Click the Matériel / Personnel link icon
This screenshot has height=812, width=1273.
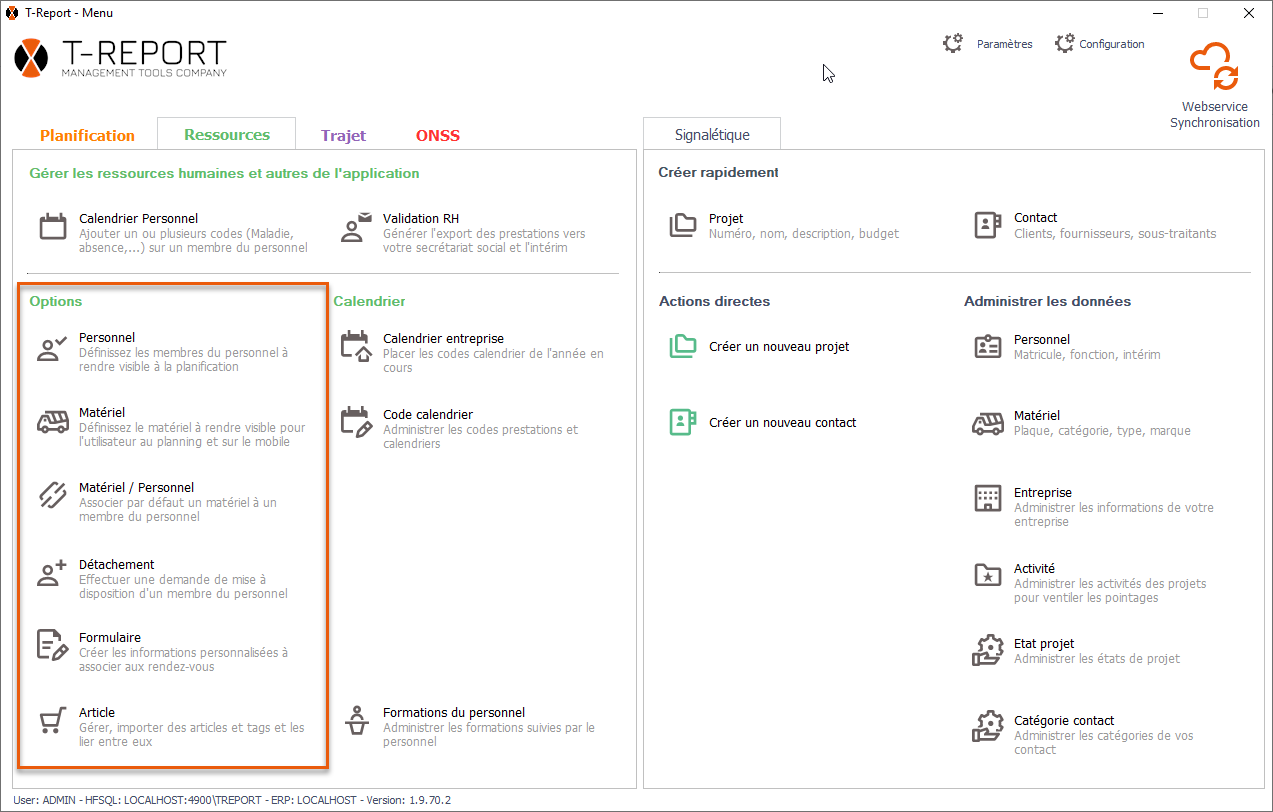(53, 496)
